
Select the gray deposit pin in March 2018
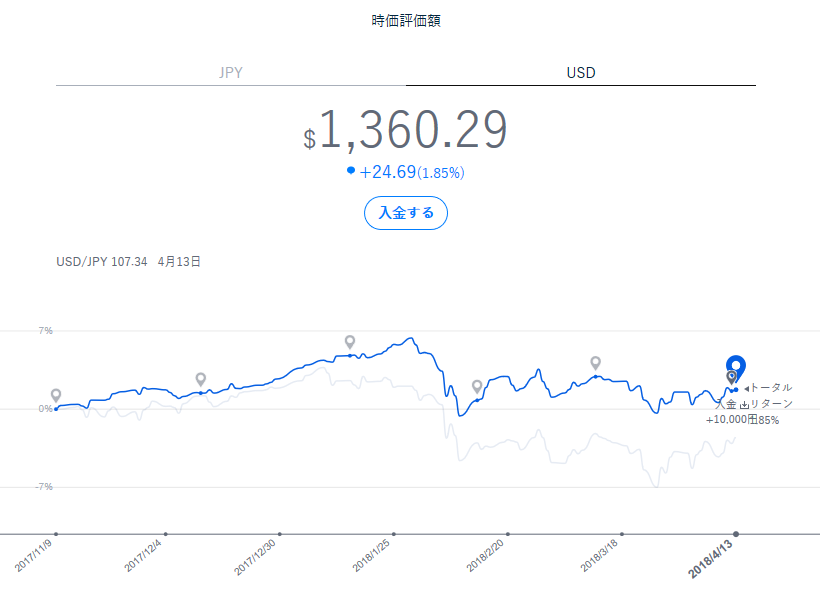[x=595, y=362]
